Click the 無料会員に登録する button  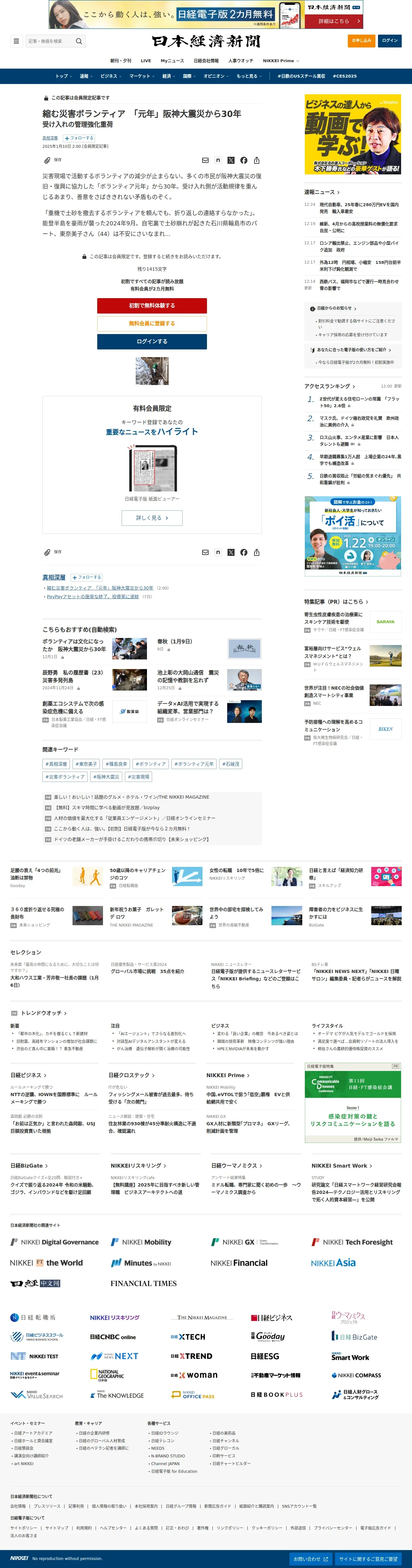[152, 323]
